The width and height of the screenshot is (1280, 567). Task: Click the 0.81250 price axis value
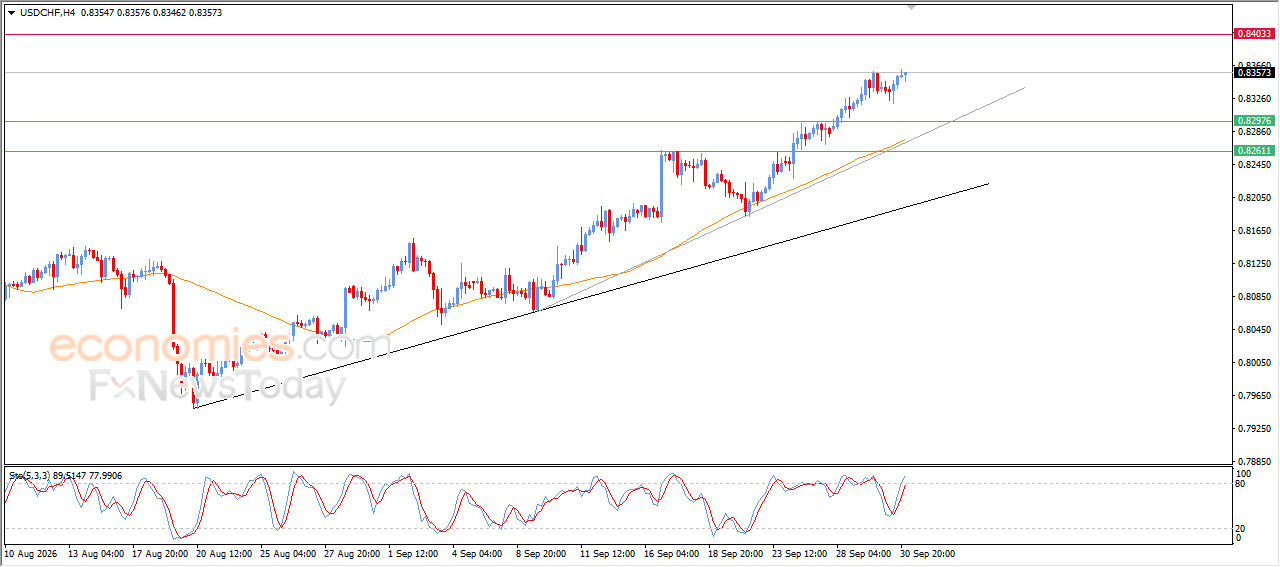tap(1255, 264)
